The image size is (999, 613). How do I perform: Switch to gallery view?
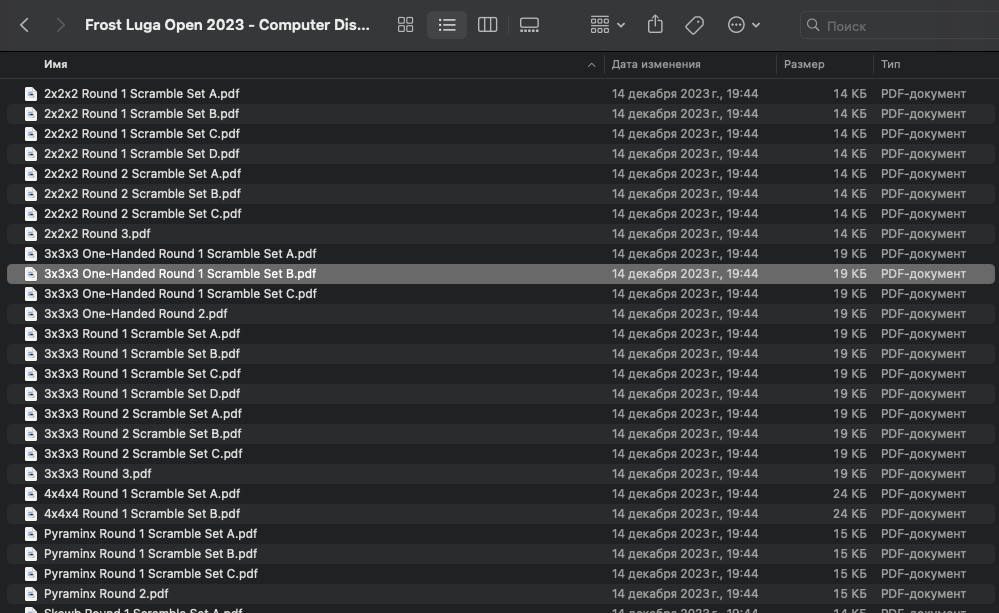(x=530, y=25)
